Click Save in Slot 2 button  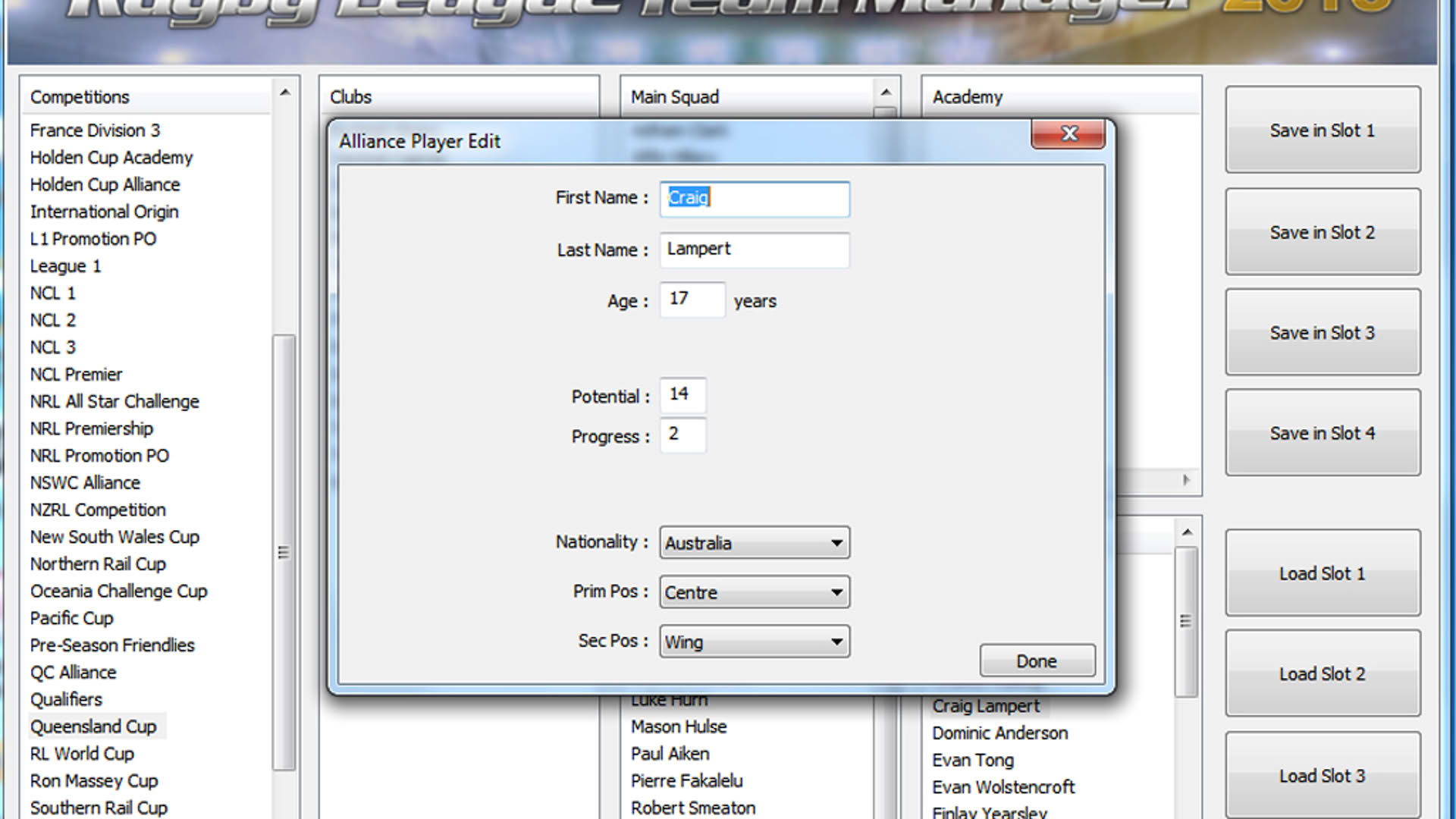(x=1323, y=232)
